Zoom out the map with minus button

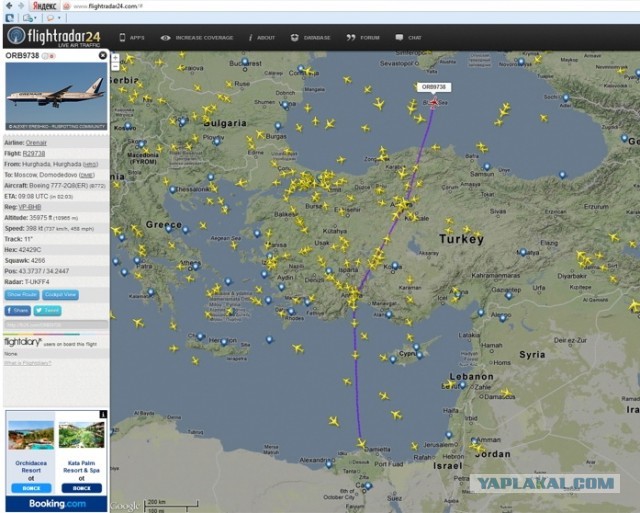click(116, 66)
